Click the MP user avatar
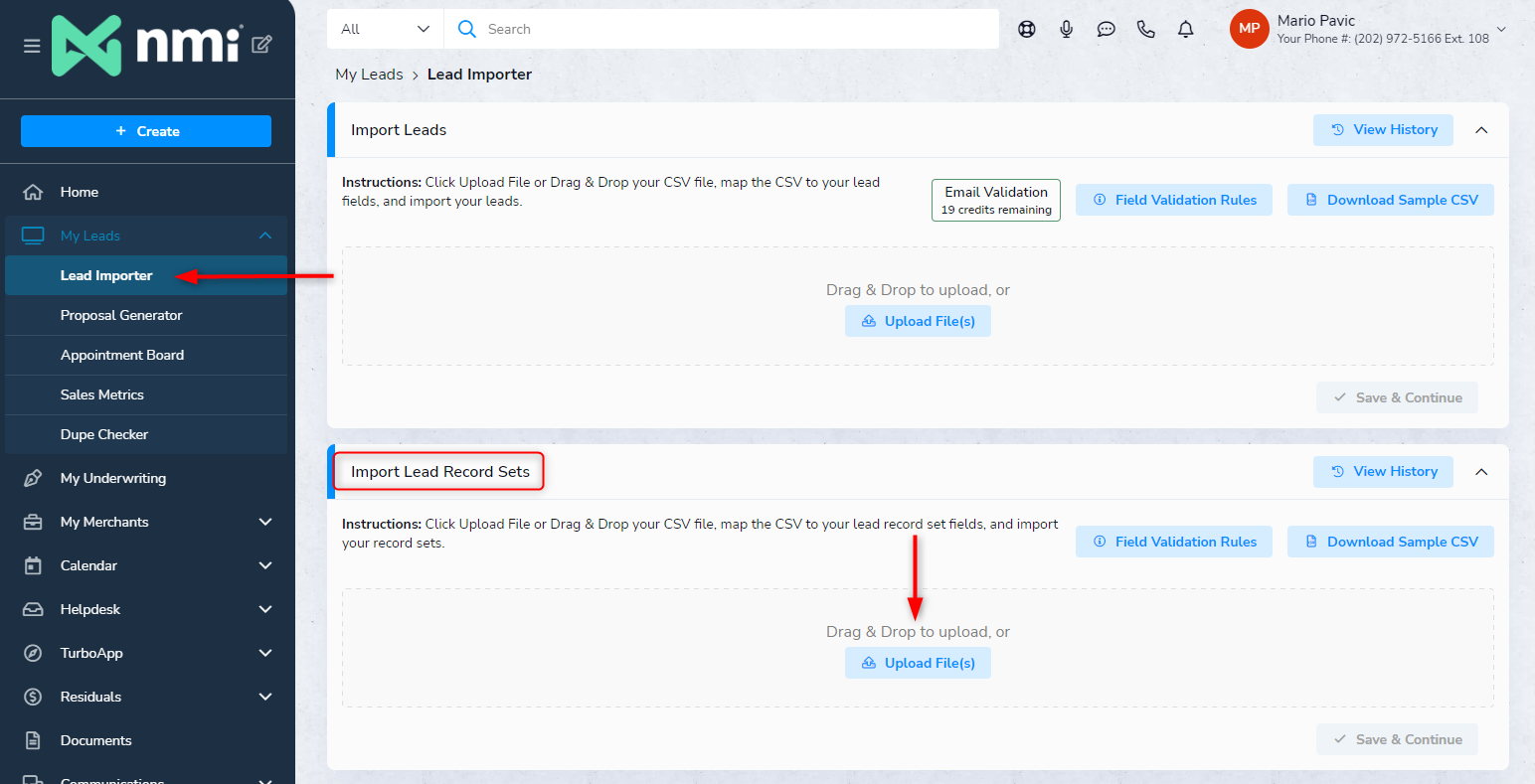 [x=1250, y=29]
